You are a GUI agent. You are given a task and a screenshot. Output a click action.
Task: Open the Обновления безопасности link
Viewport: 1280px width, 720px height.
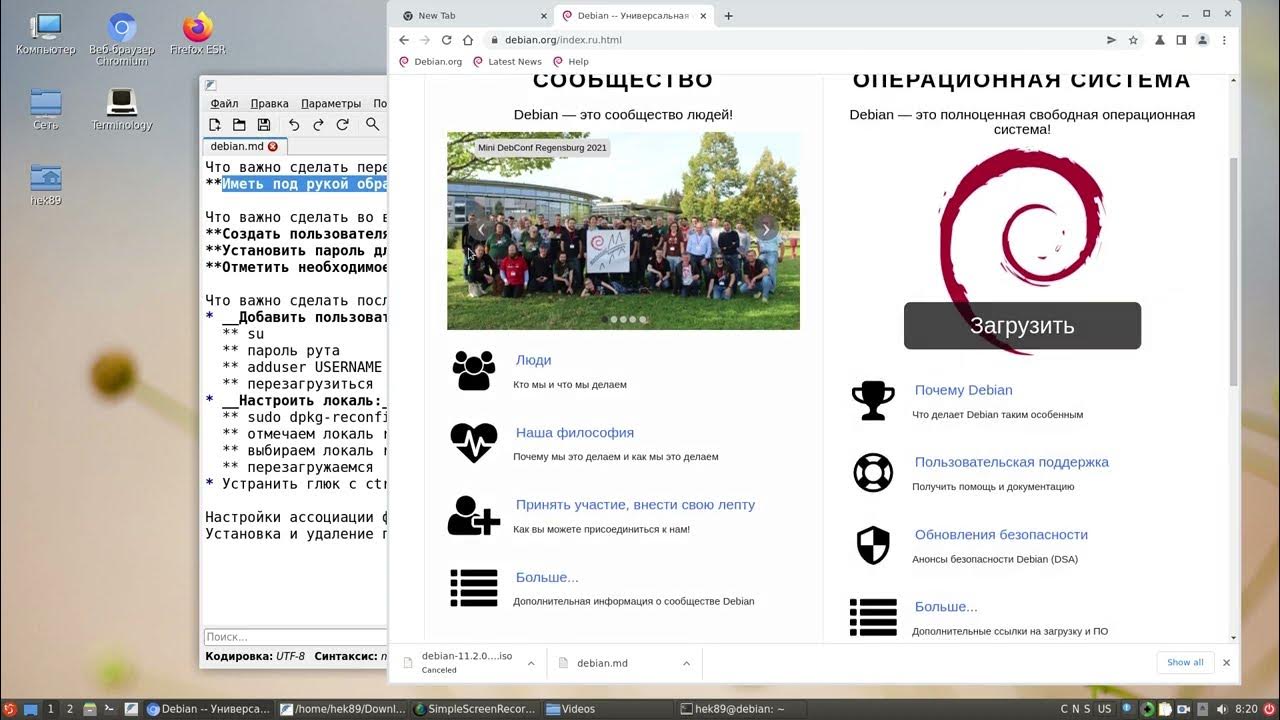pyautogui.click(x=1001, y=535)
